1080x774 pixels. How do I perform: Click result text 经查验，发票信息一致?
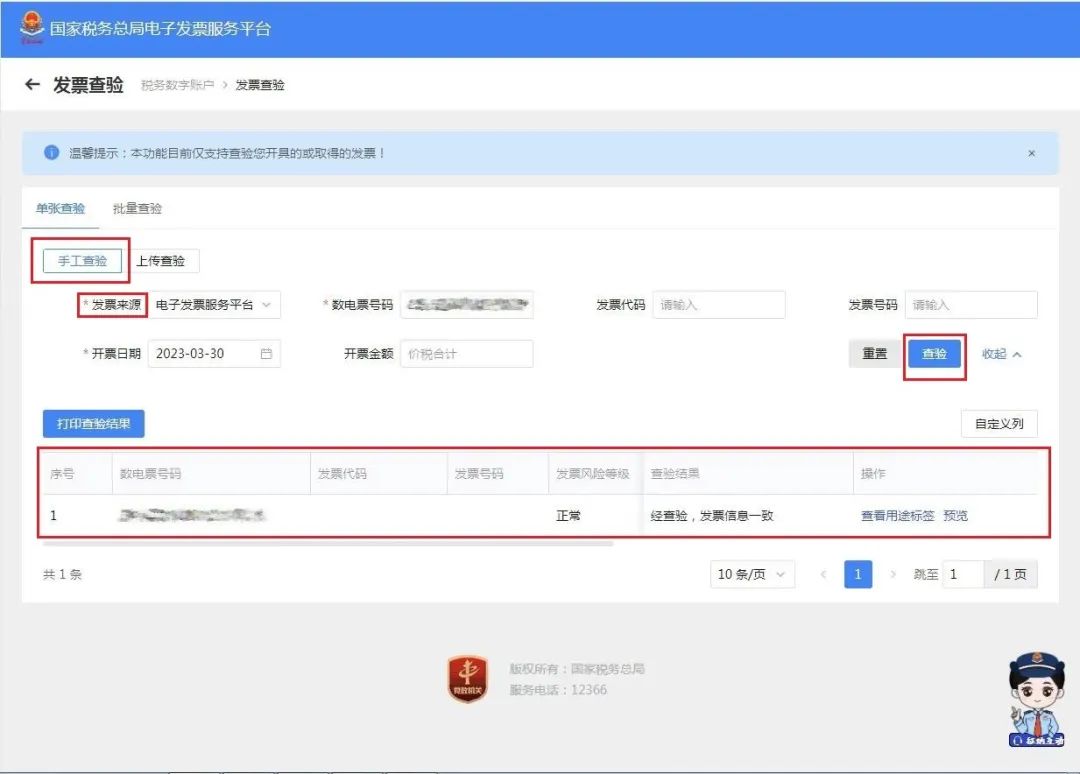pos(712,515)
